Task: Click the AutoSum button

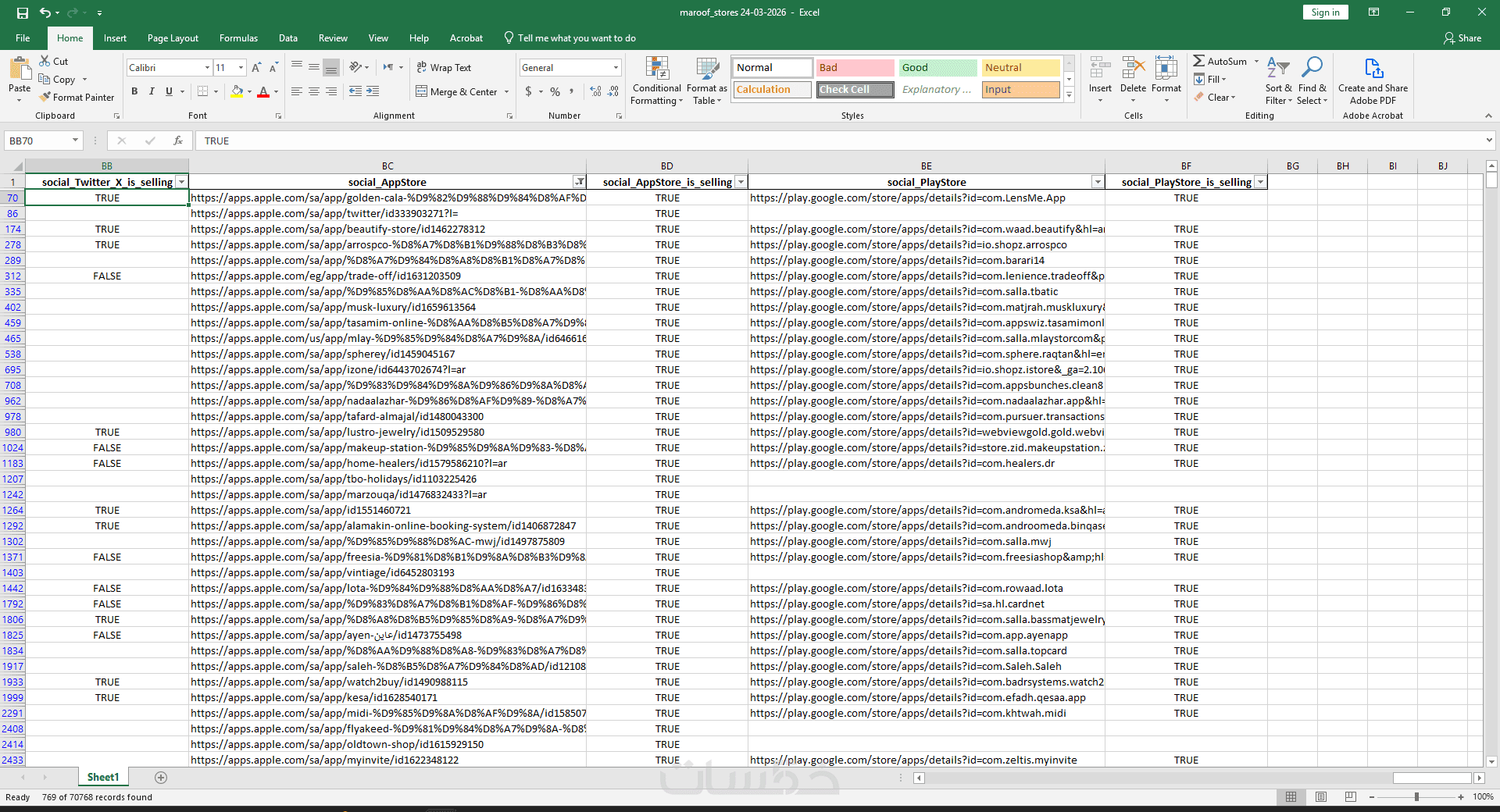Action: 1220,62
